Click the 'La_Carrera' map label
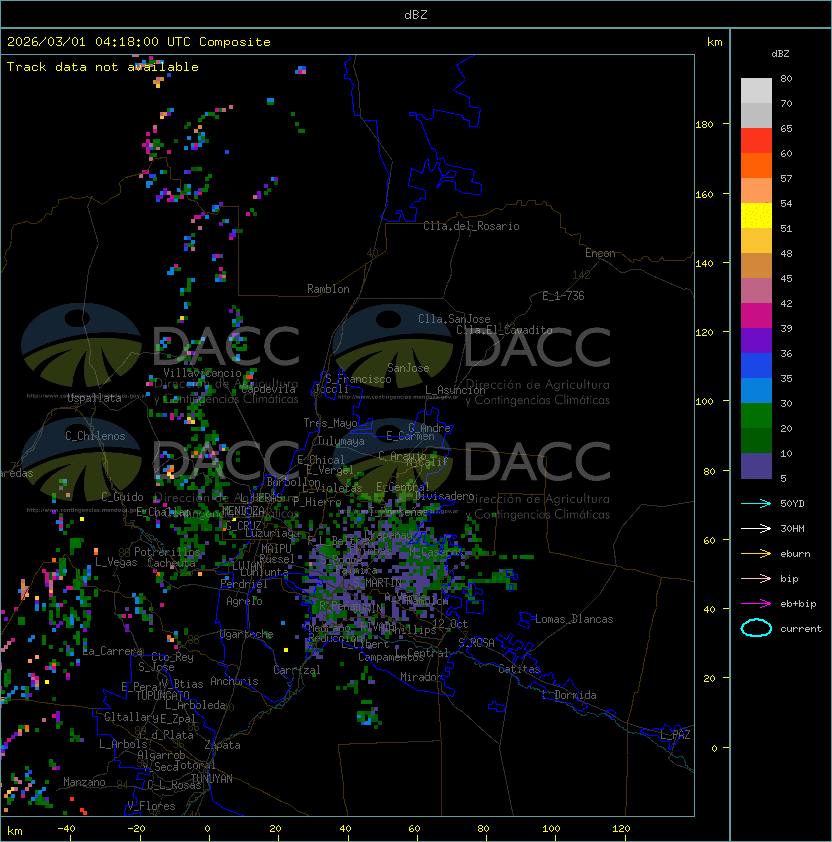Screen dimensions: 832x842 113,651
